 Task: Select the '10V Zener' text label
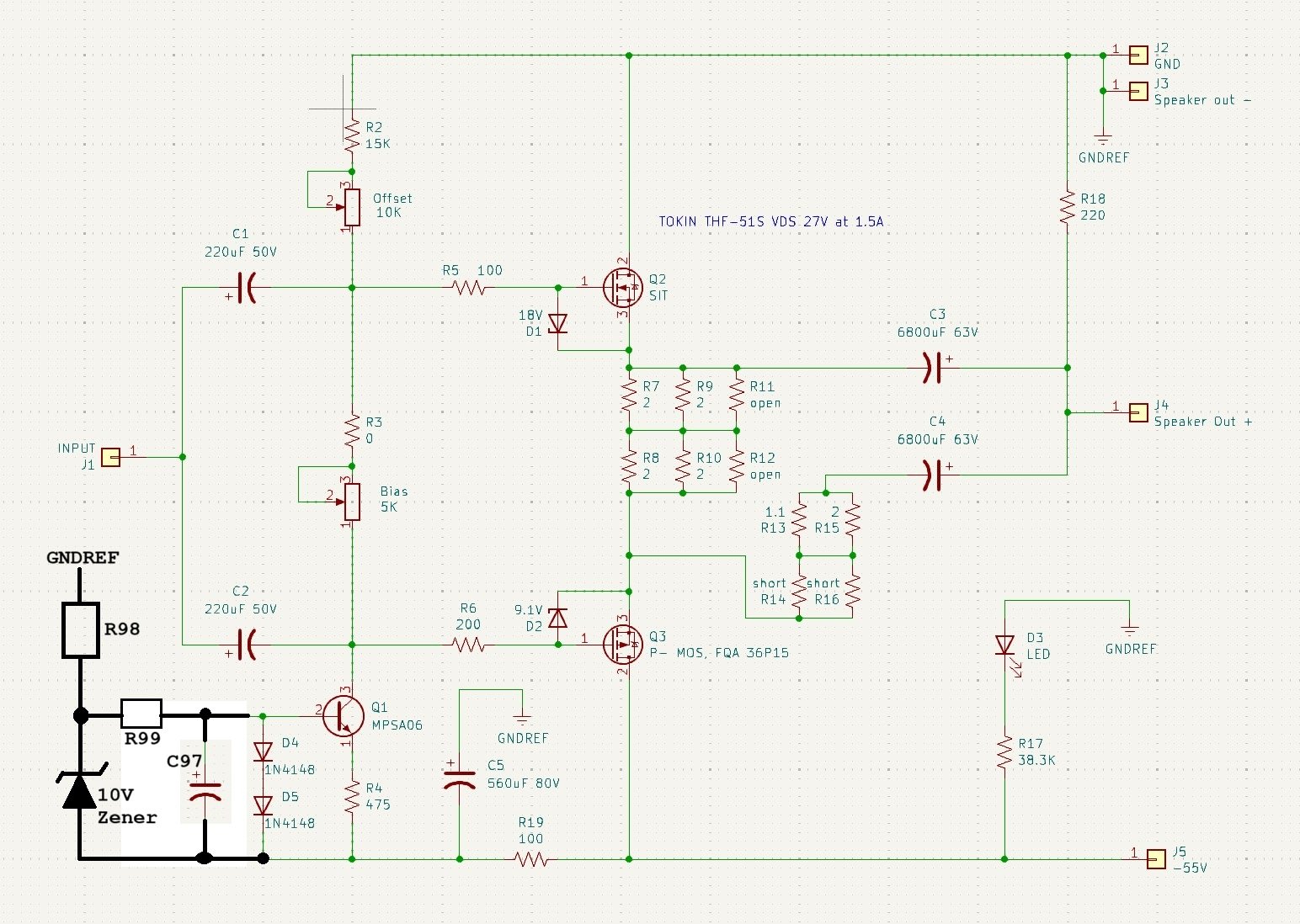[x=126, y=806]
